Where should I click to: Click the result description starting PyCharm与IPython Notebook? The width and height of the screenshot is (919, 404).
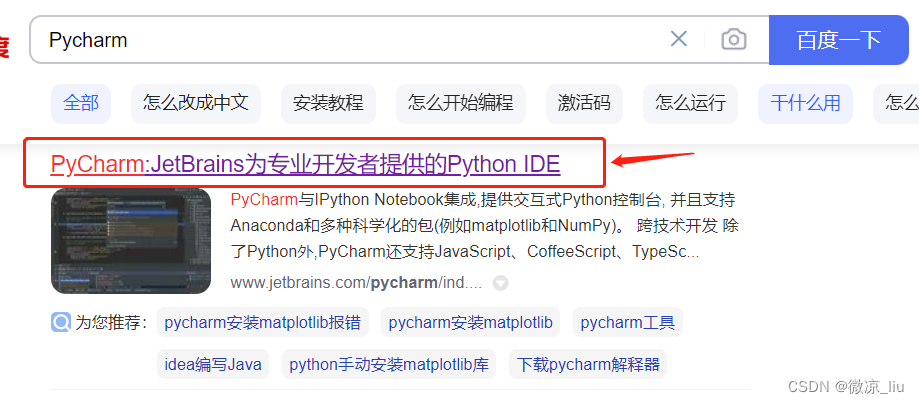click(x=484, y=226)
